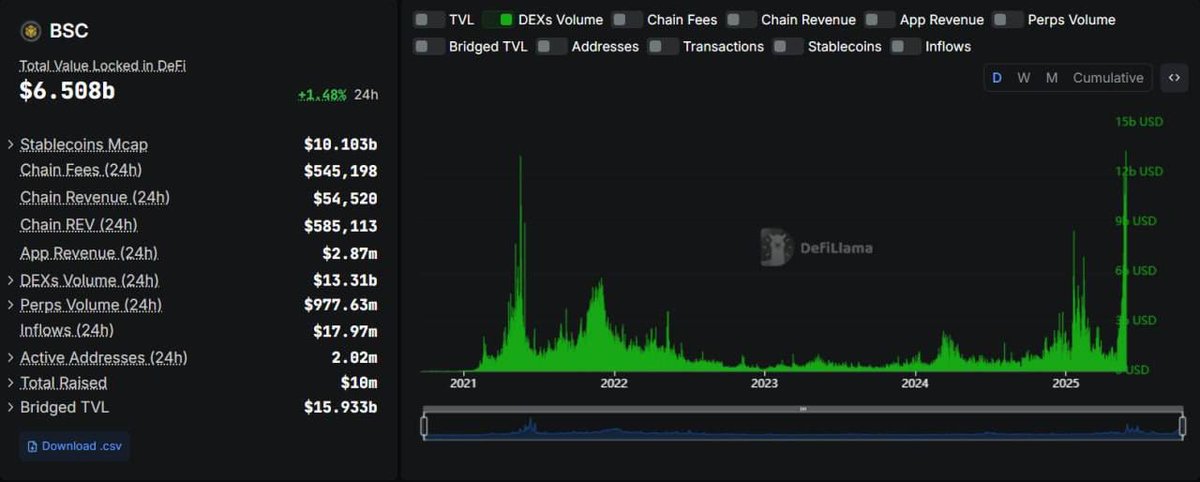Download the .csv data file

point(75,446)
